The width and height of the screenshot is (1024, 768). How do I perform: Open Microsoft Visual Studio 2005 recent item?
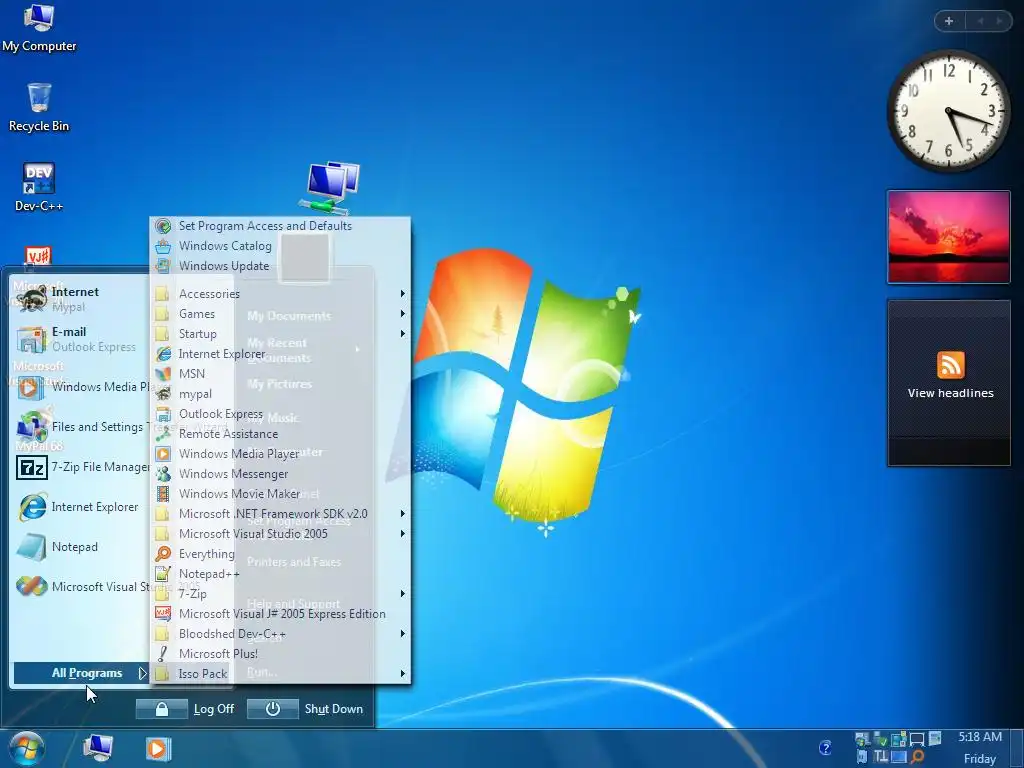click(81, 586)
